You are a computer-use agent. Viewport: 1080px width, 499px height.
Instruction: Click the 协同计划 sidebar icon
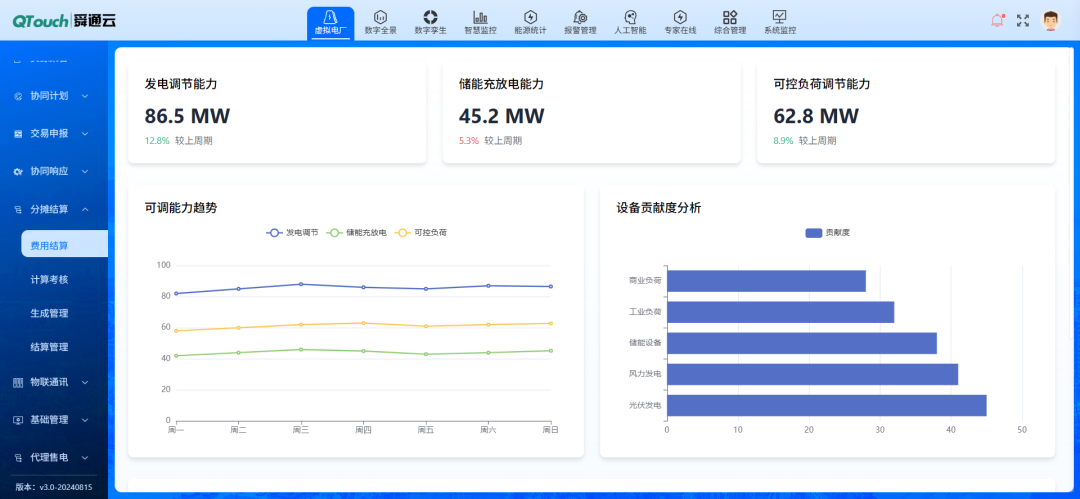click(19, 96)
